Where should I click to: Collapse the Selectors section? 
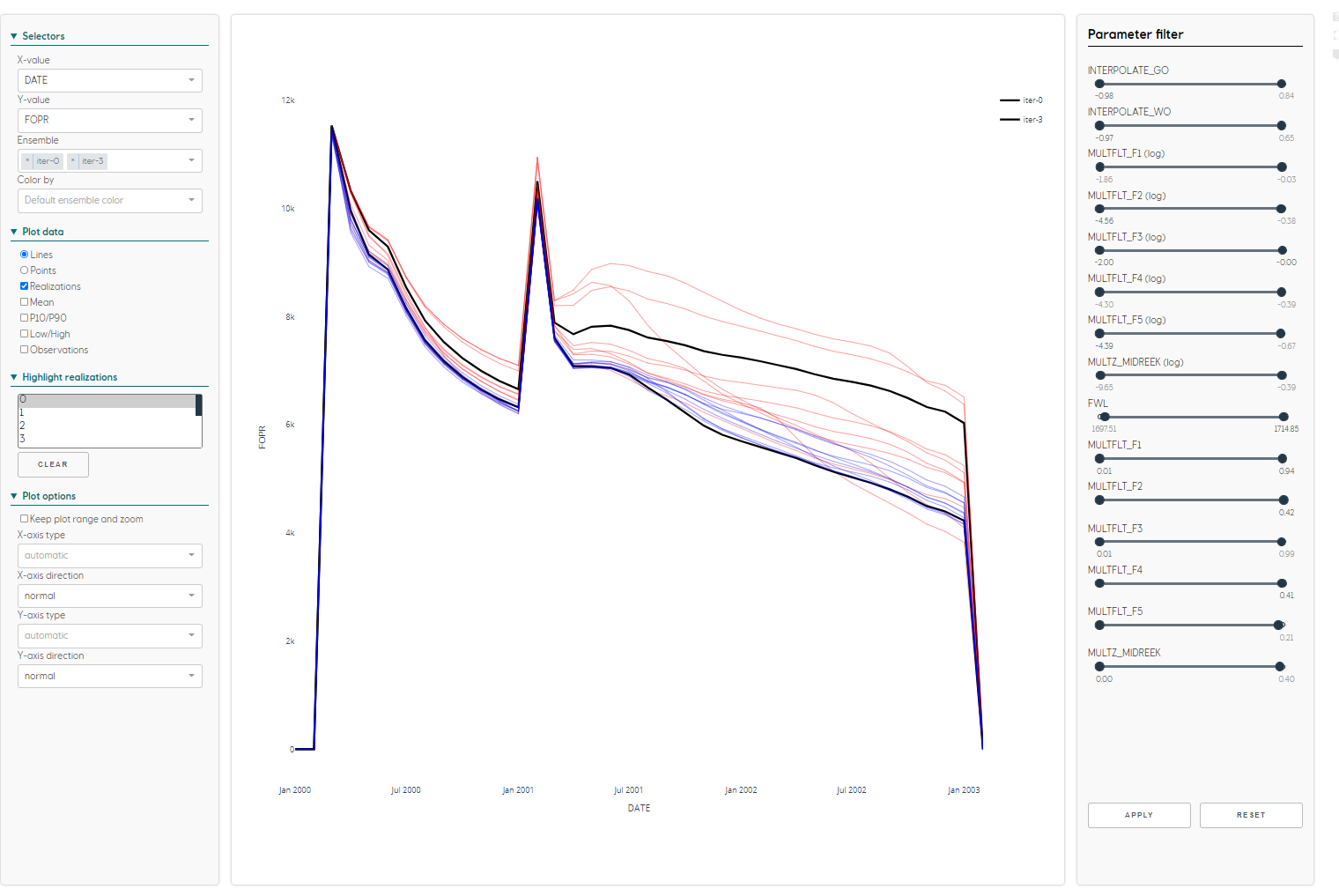(x=13, y=35)
